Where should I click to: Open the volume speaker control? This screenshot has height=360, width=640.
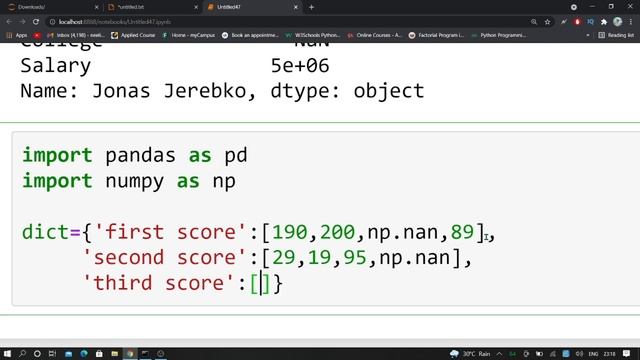580,353
